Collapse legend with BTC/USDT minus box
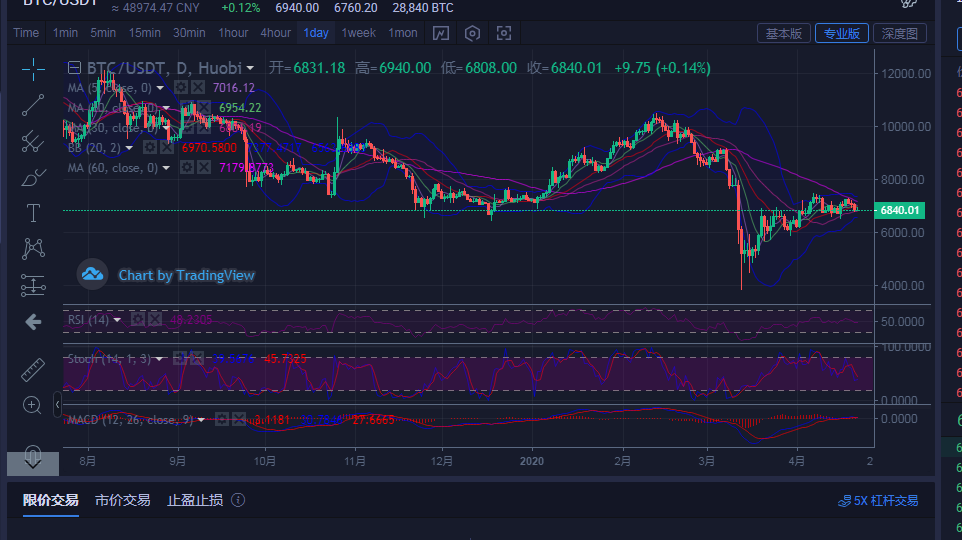The width and height of the screenshot is (962, 540). [74, 68]
